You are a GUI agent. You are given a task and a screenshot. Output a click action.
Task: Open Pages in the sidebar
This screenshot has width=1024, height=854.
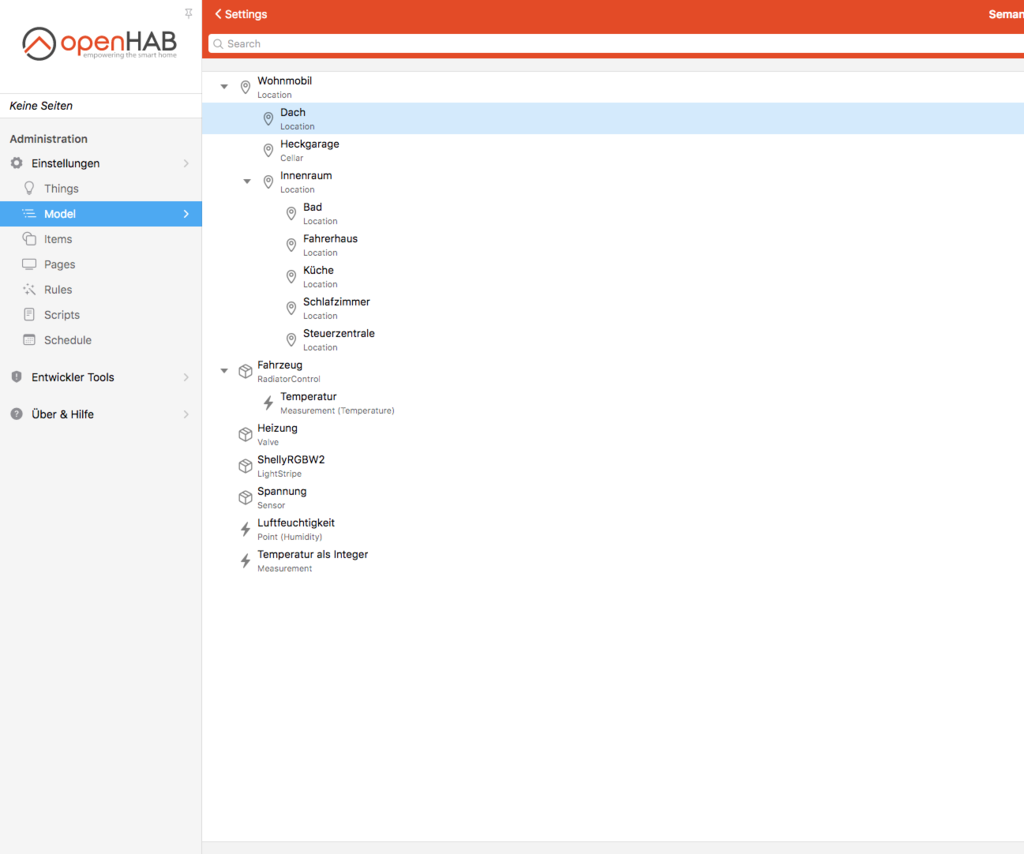[x=101, y=264]
